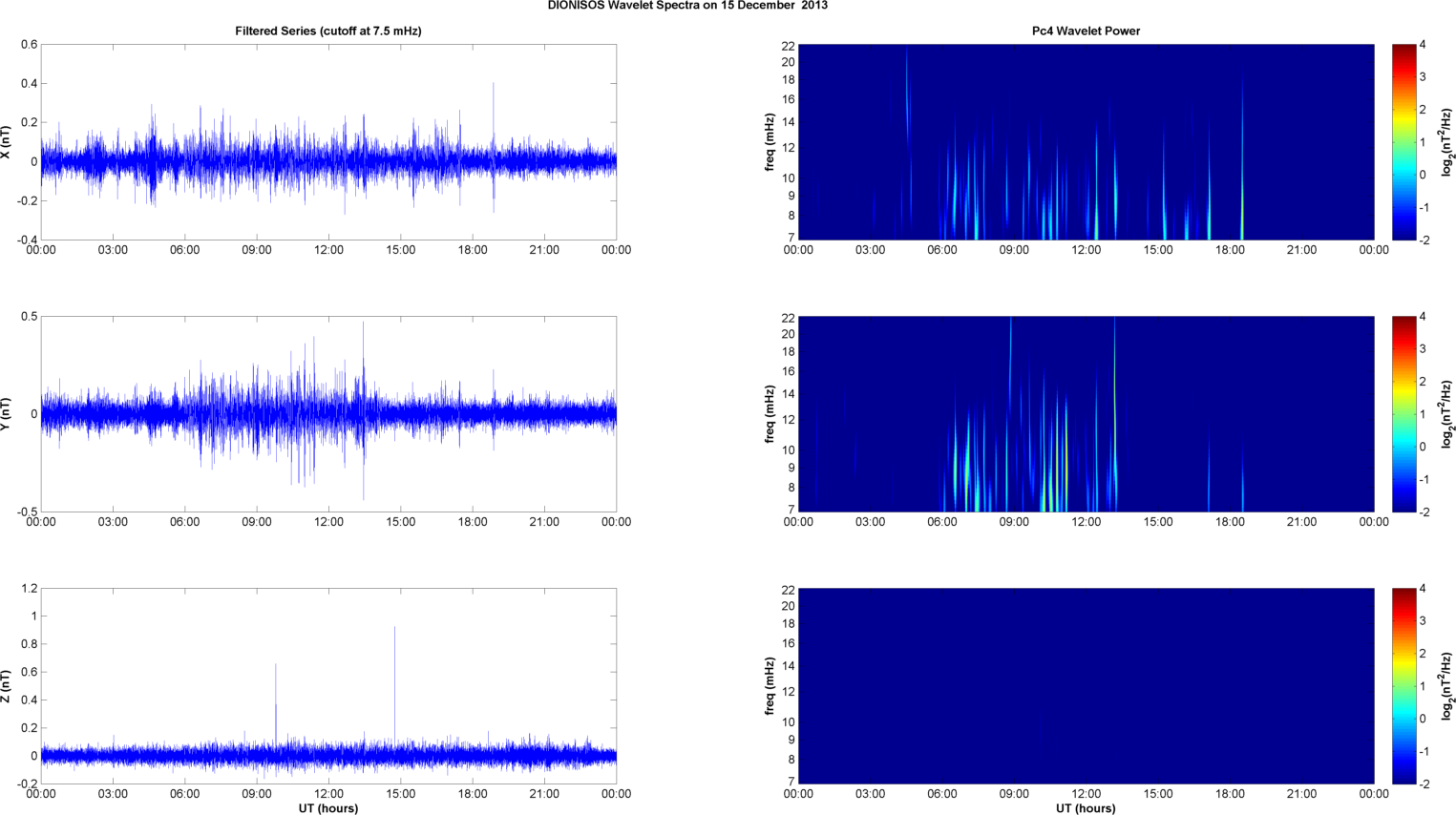Click "freq (mHz)" label of the bottom wavelet plot
Image resolution: width=1456 pixels, height=815 pixels.
click(770, 686)
